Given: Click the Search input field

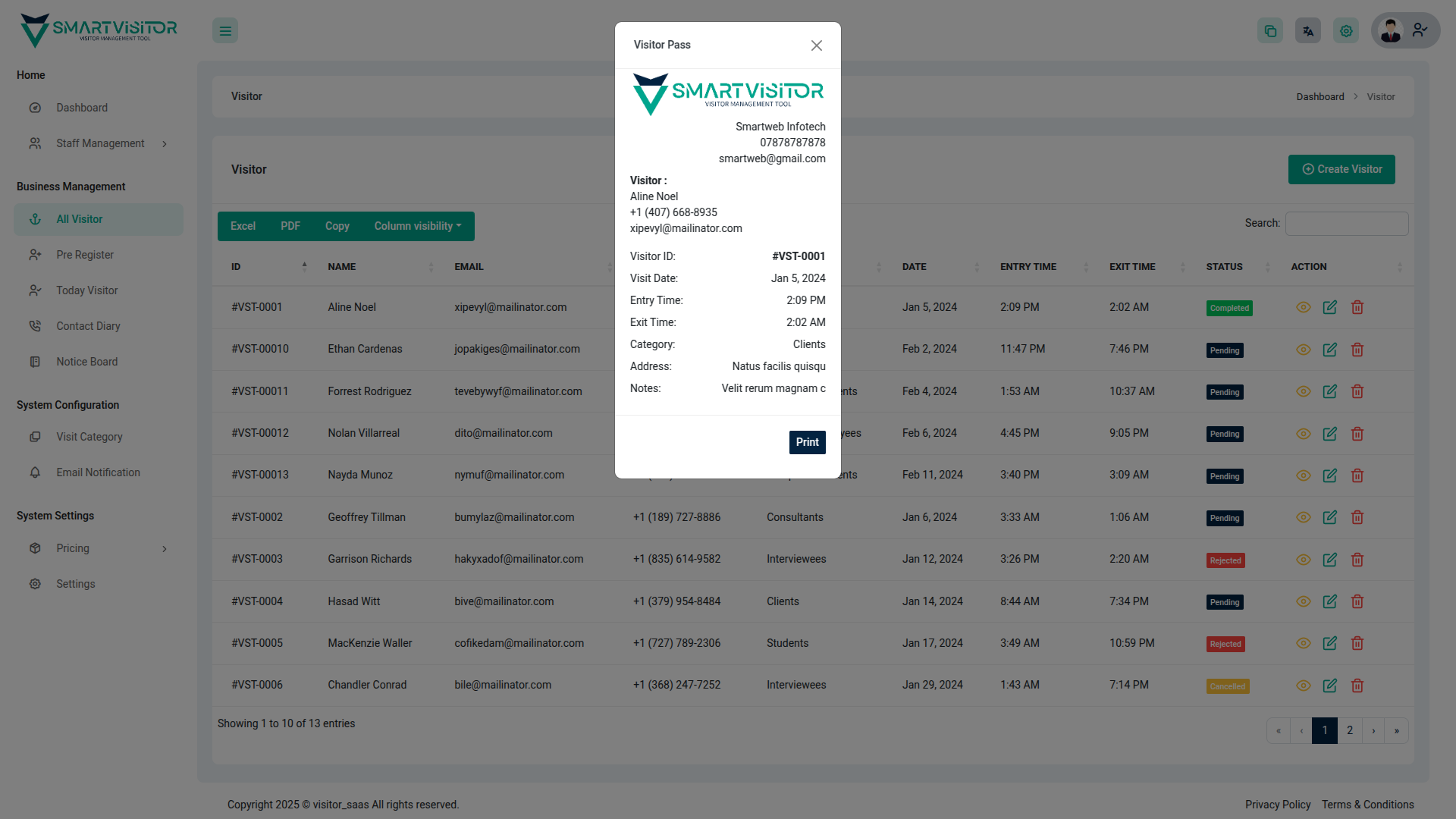Looking at the screenshot, I should pyautogui.click(x=1347, y=224).
